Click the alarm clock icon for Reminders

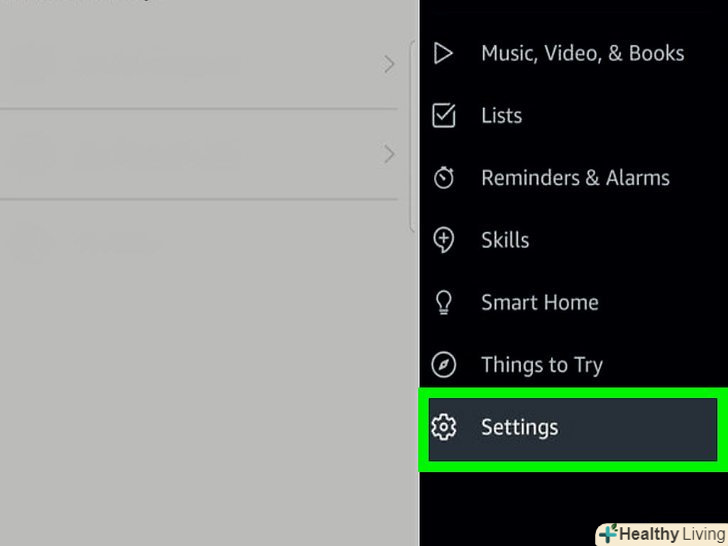coord(443,178)
